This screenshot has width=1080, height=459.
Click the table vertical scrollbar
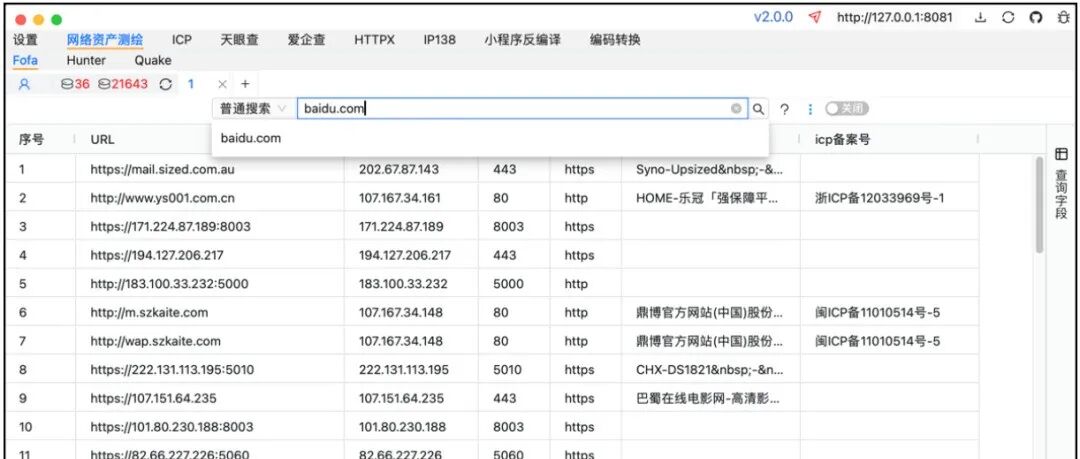pyautogui.click(x=1039, y=205)
